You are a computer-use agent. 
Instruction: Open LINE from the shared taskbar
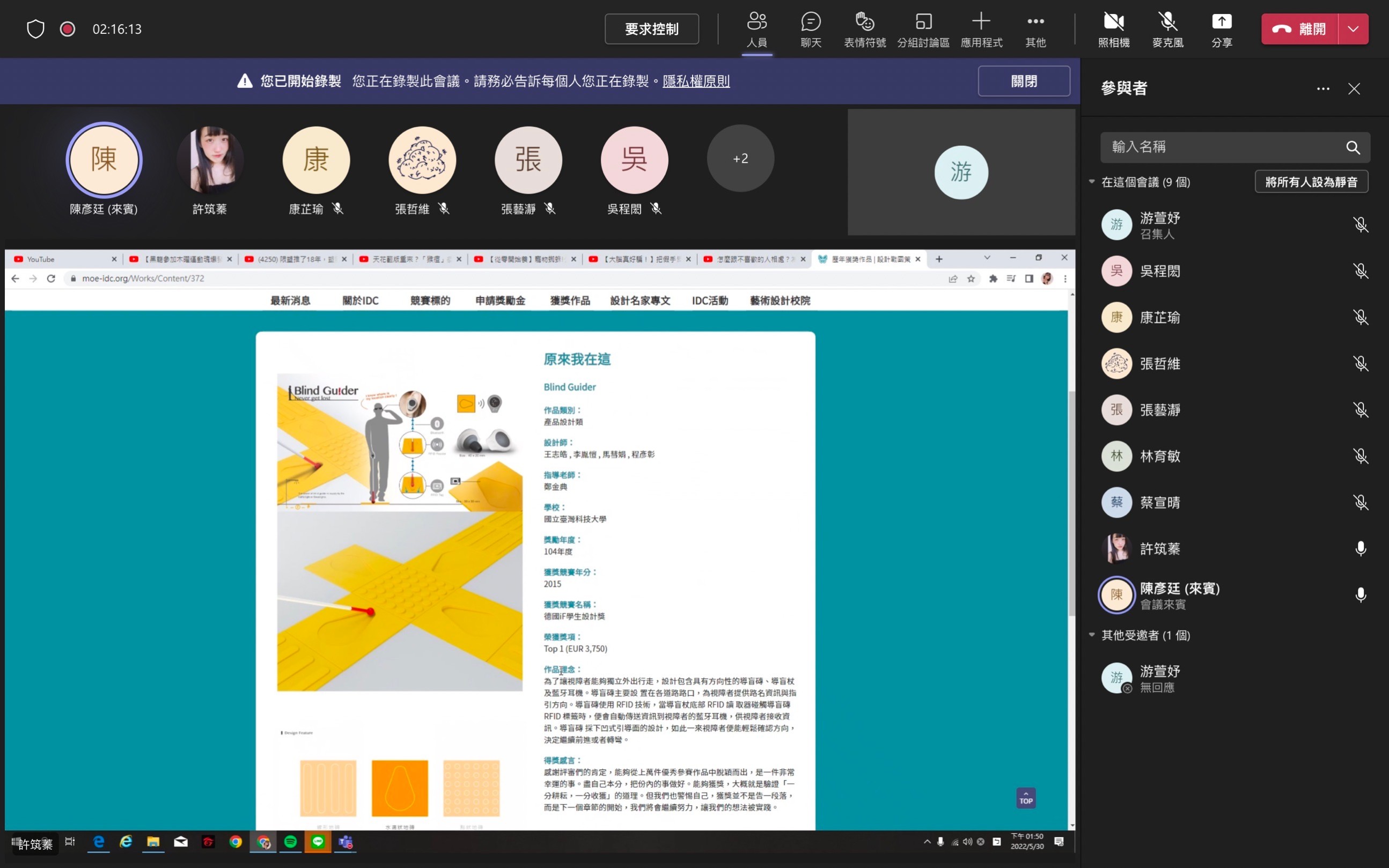point(318,842)
